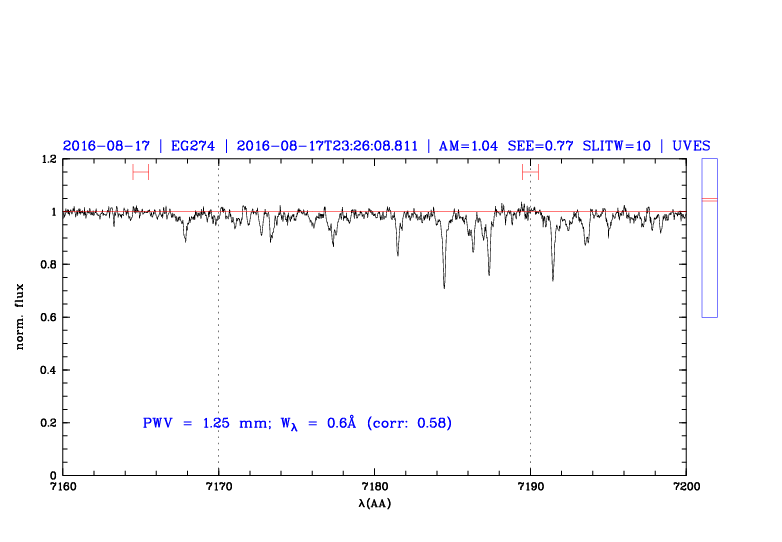Click the λ(AA) x-axis label

click(374, 503)
